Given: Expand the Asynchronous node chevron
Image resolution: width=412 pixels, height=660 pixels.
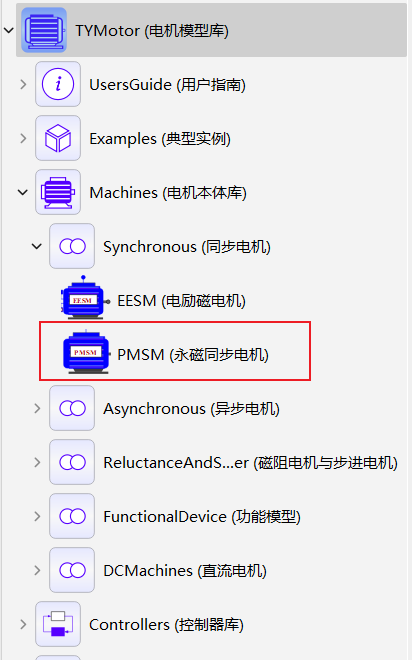Looking at the screenshot, I should coord(37,408).
